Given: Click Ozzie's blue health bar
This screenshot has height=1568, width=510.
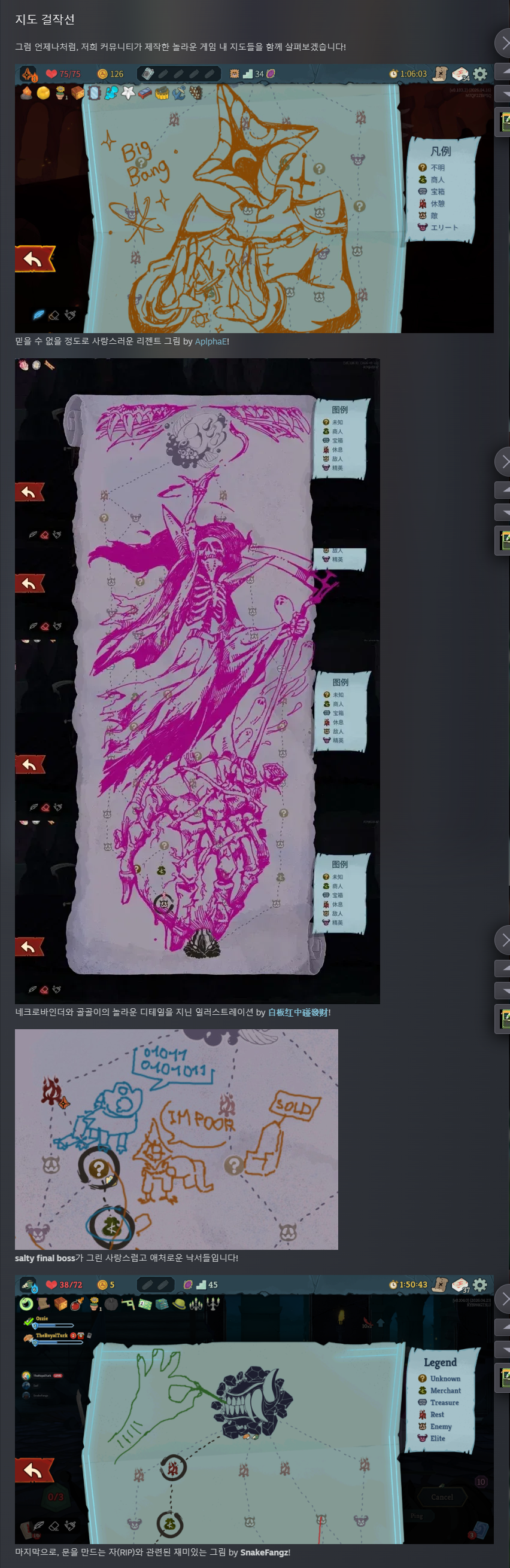Looking at the screenshot, I should (x=54, y=1326).
